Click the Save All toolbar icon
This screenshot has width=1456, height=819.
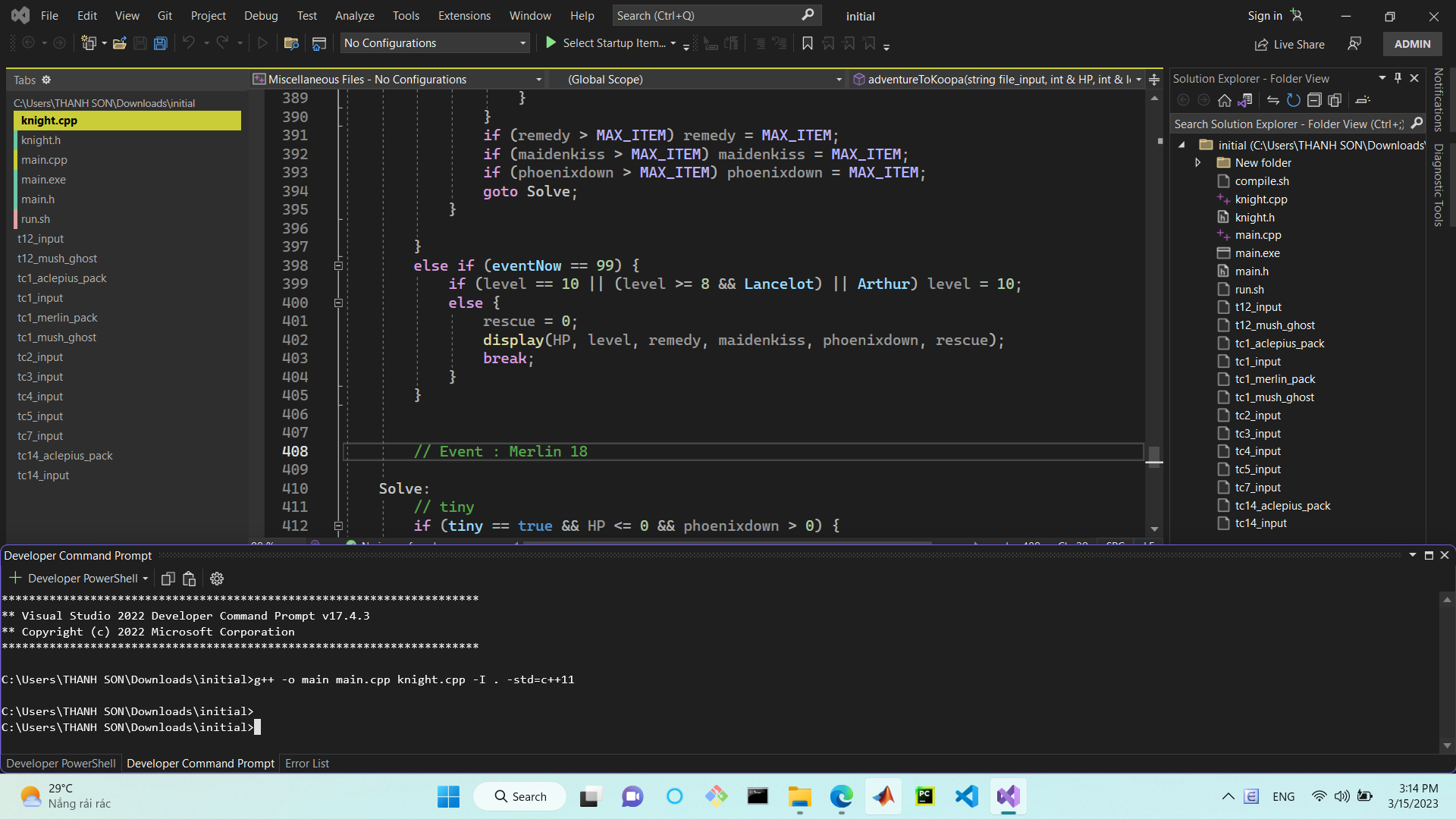coord(161,43)
